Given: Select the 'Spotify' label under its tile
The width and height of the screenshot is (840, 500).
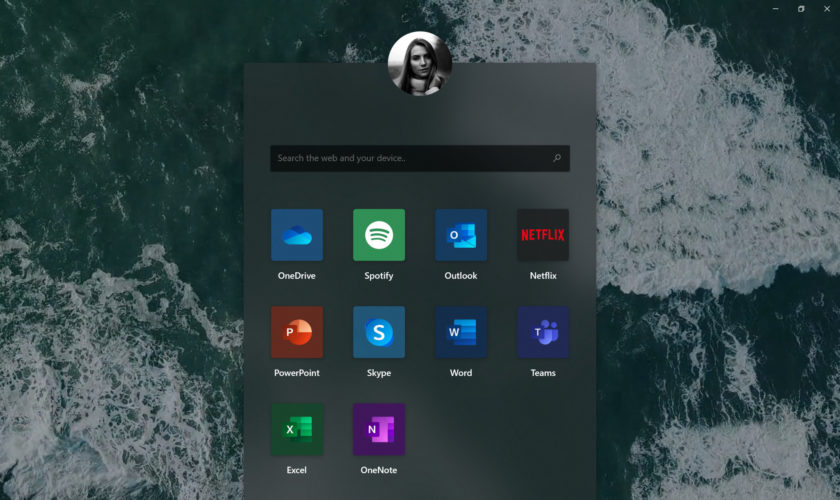Looking at the screenshot, I should click(379, 276).
